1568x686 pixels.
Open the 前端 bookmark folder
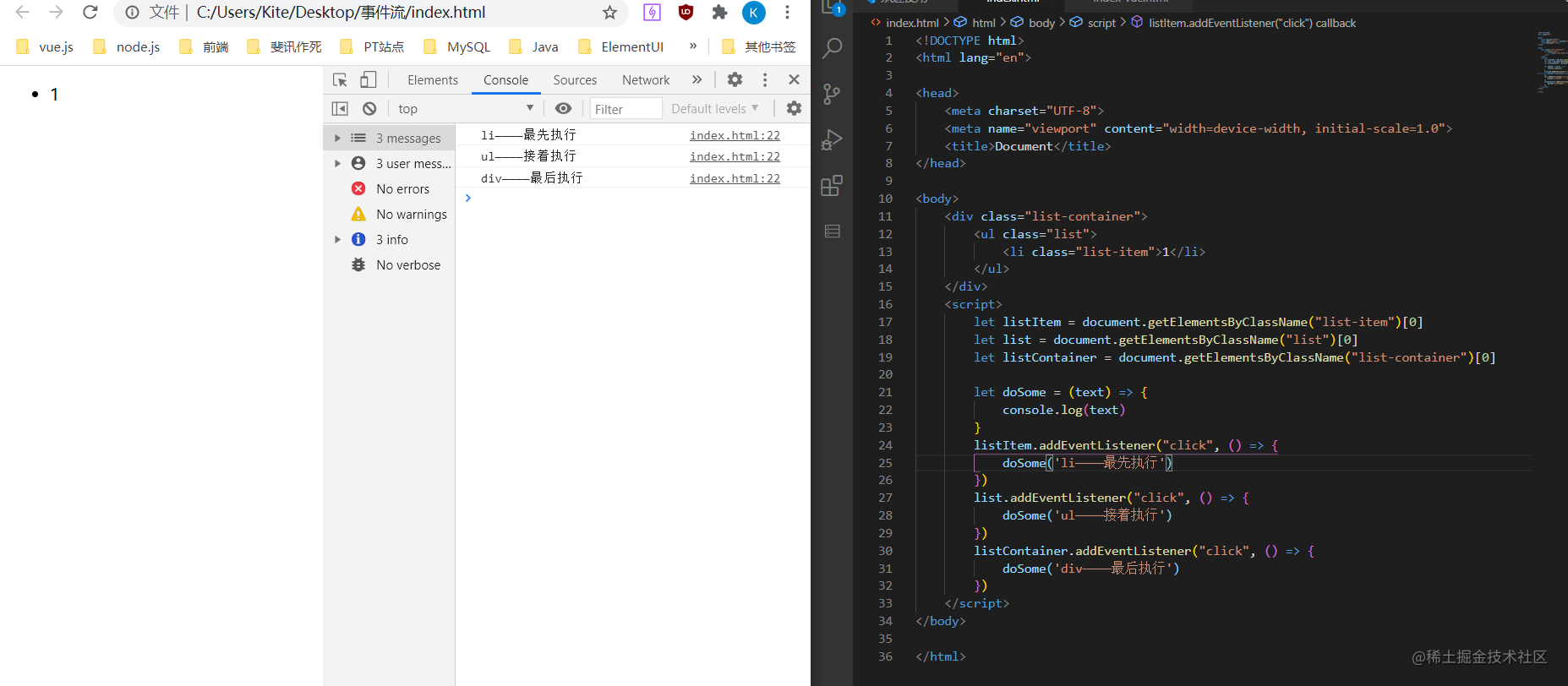[205, 46]
